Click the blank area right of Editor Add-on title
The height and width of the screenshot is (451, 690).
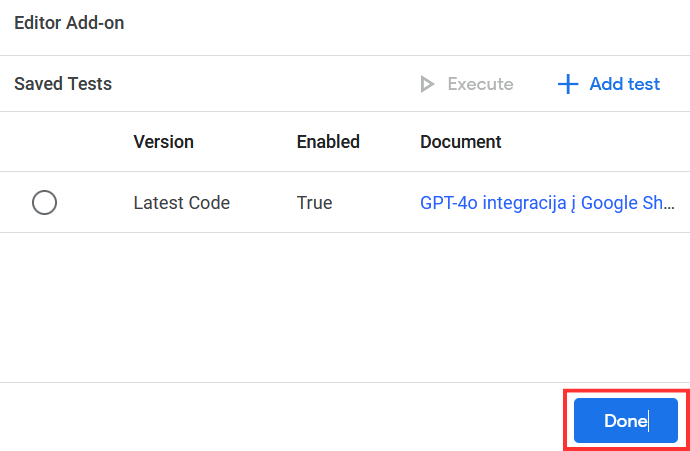[400, 23]
